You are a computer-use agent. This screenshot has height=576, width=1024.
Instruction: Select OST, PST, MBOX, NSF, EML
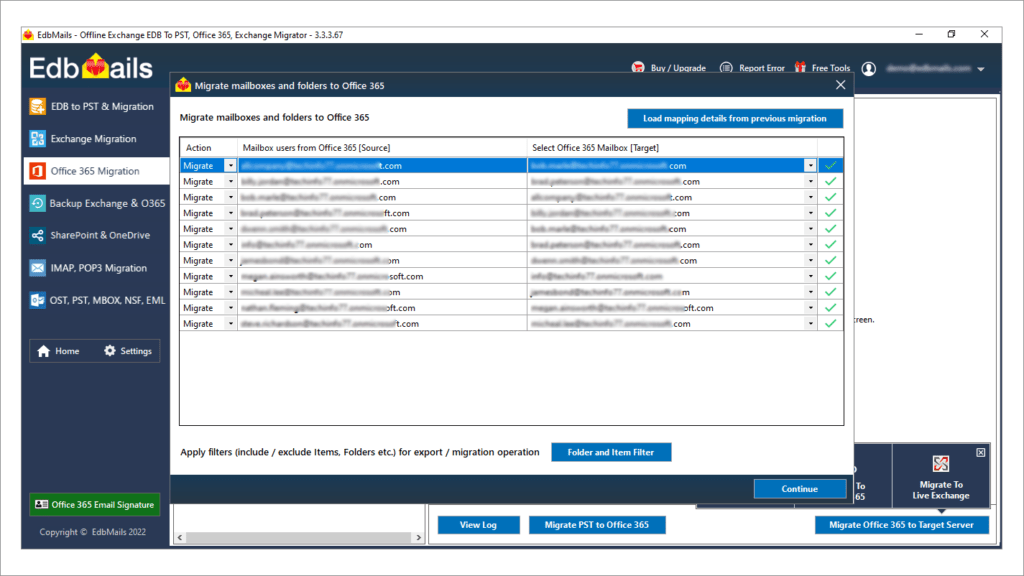(97, 300)
